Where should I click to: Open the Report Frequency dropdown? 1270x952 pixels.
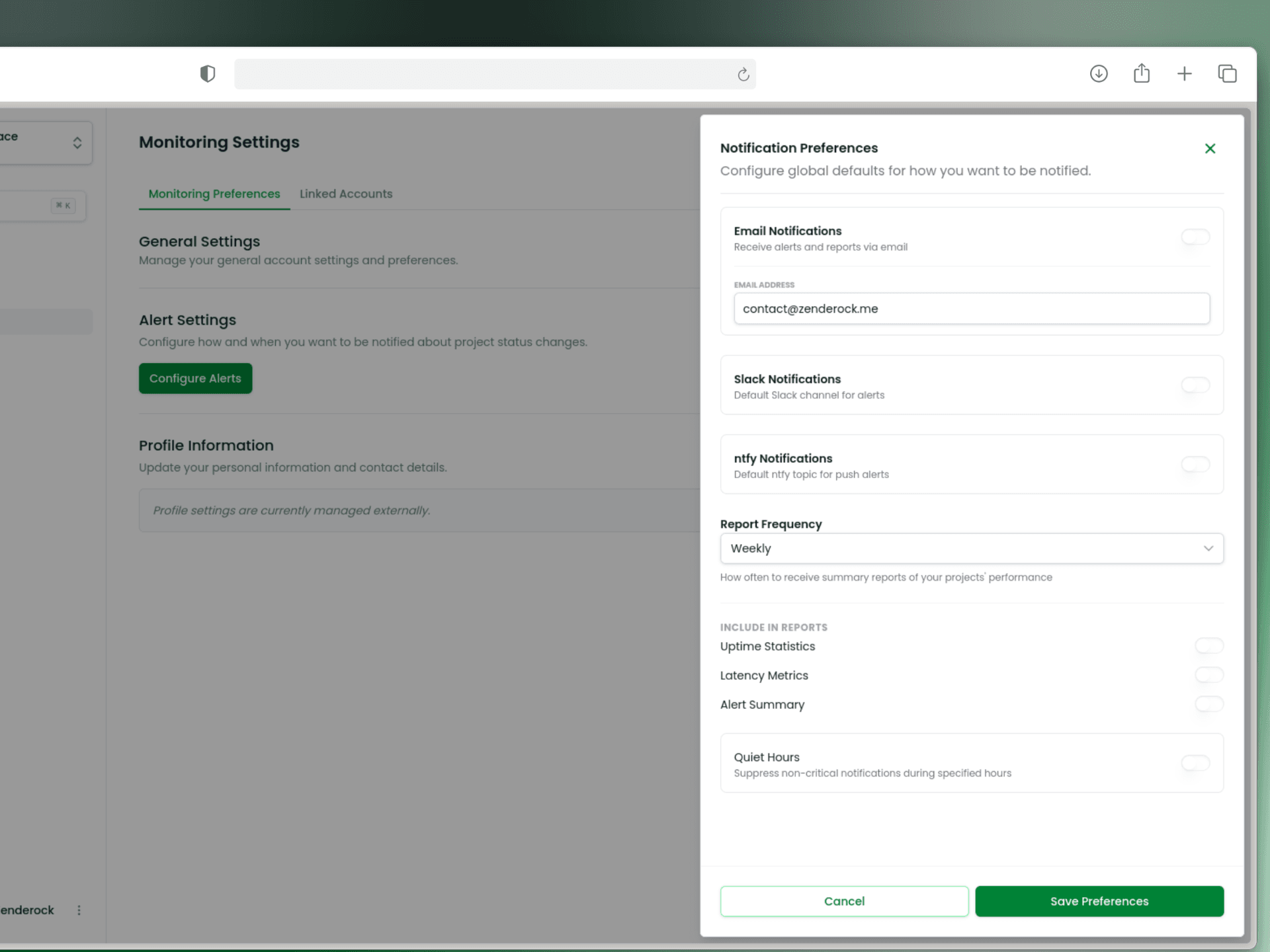point(972,548)
